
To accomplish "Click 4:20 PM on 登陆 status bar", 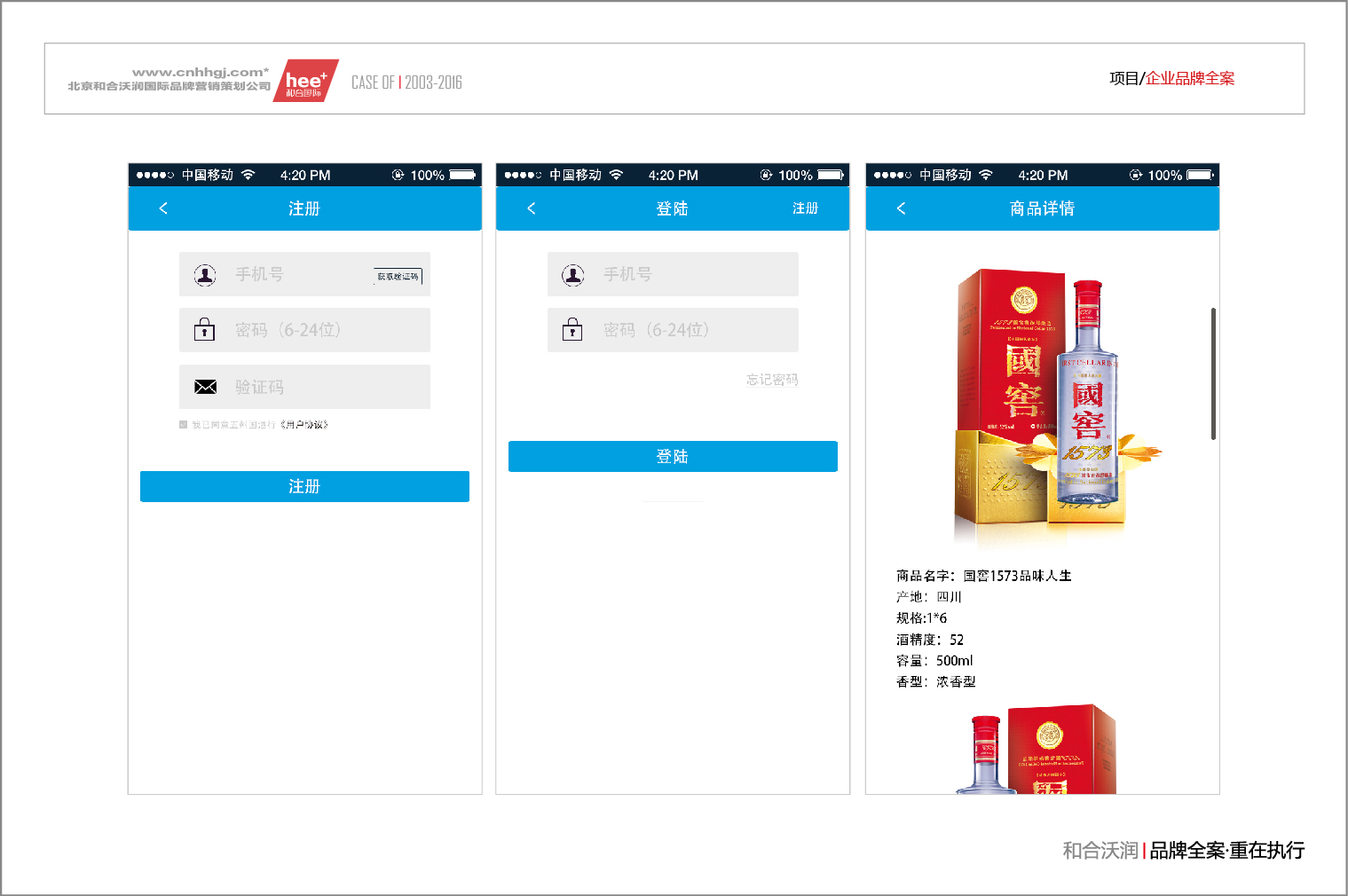I will coord(674,175).
